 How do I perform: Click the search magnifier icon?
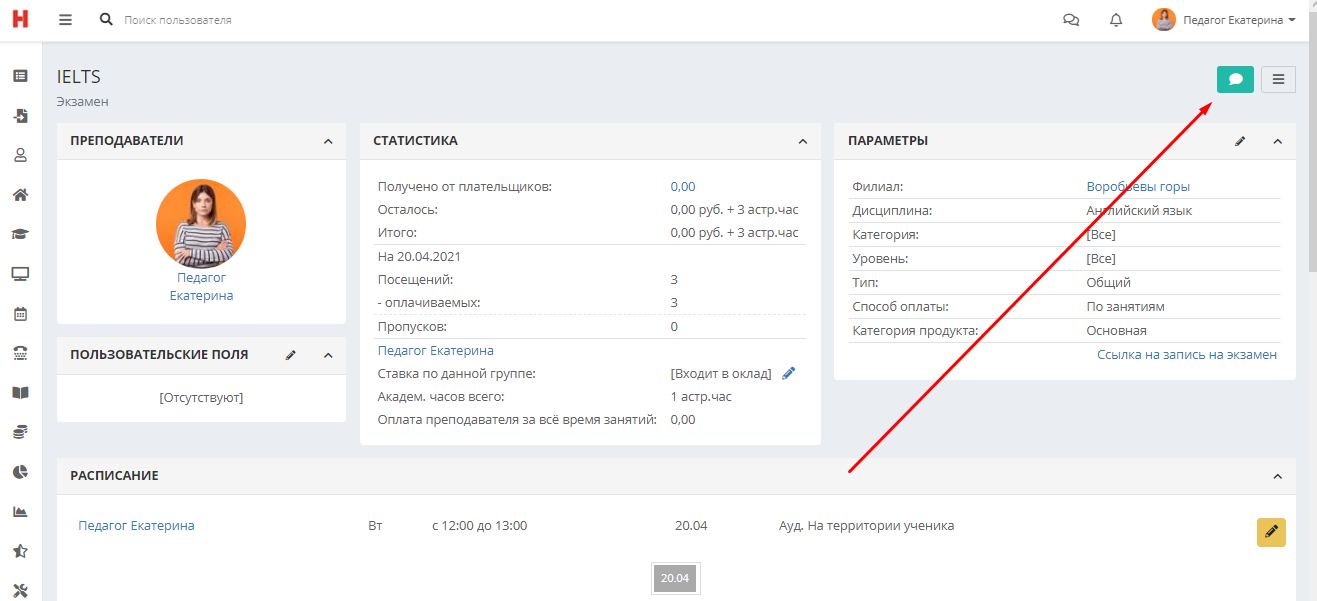(107, 20)
